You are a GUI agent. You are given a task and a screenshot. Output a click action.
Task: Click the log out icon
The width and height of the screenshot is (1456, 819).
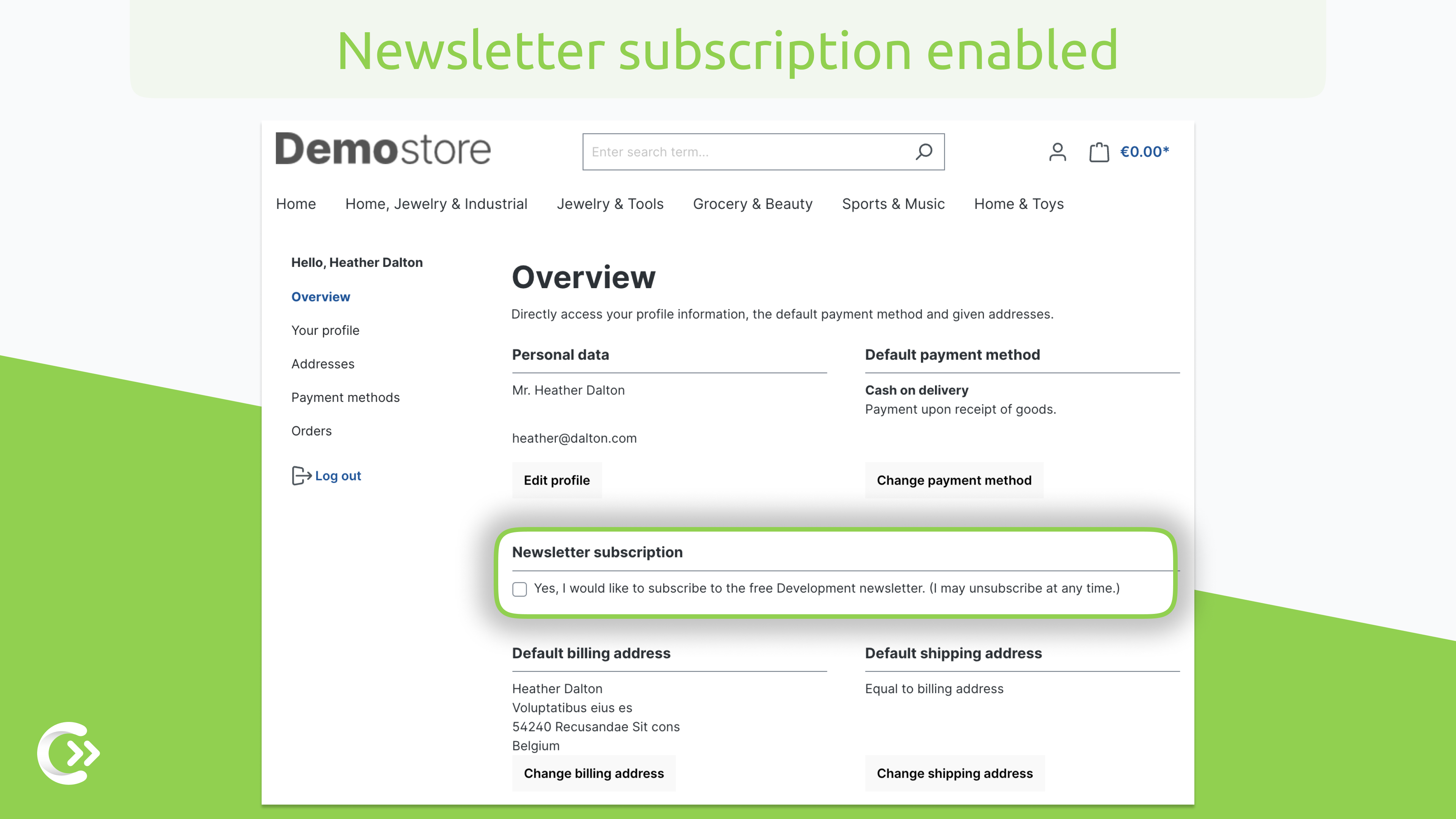pos(299,476)
